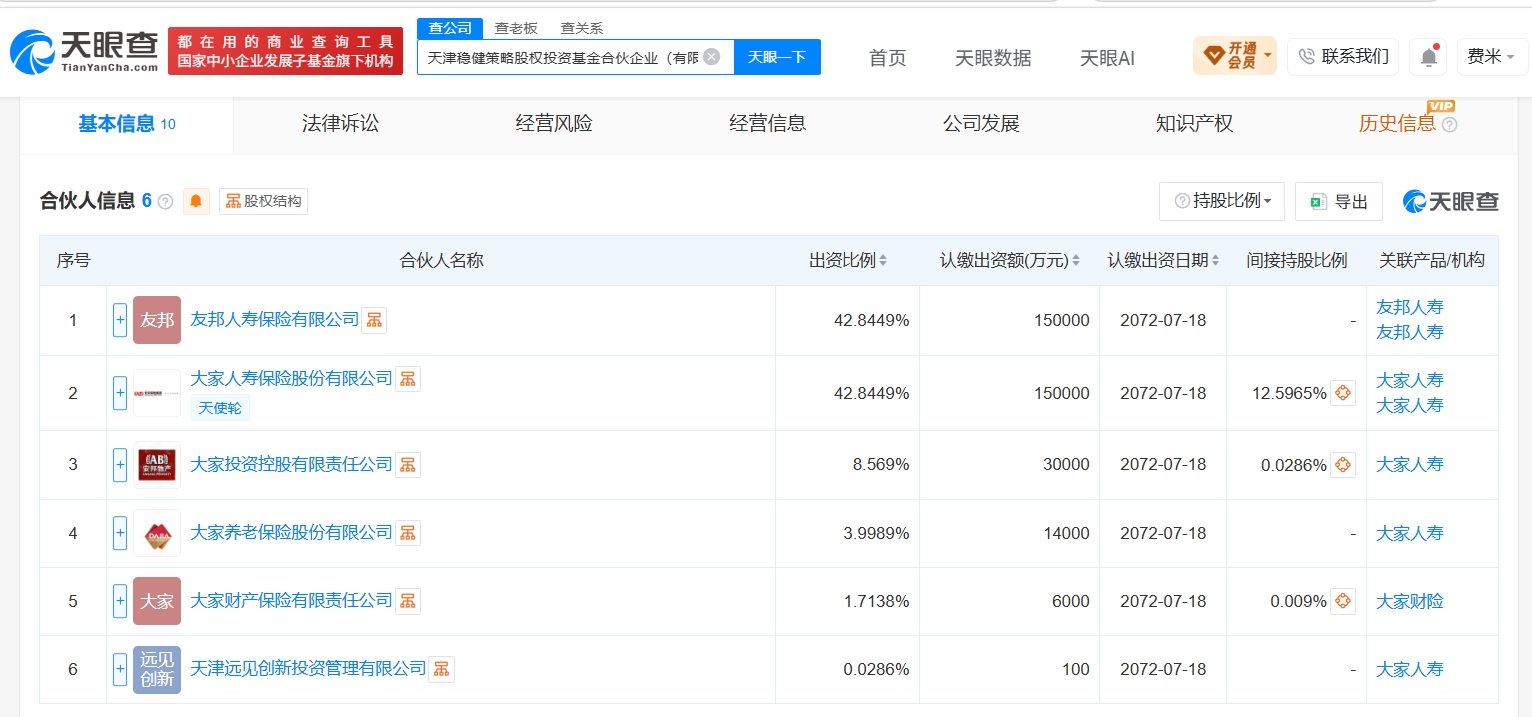Expand row 4 大家养老保险 plus button
1532x717 pixels.
click(120, 533)
